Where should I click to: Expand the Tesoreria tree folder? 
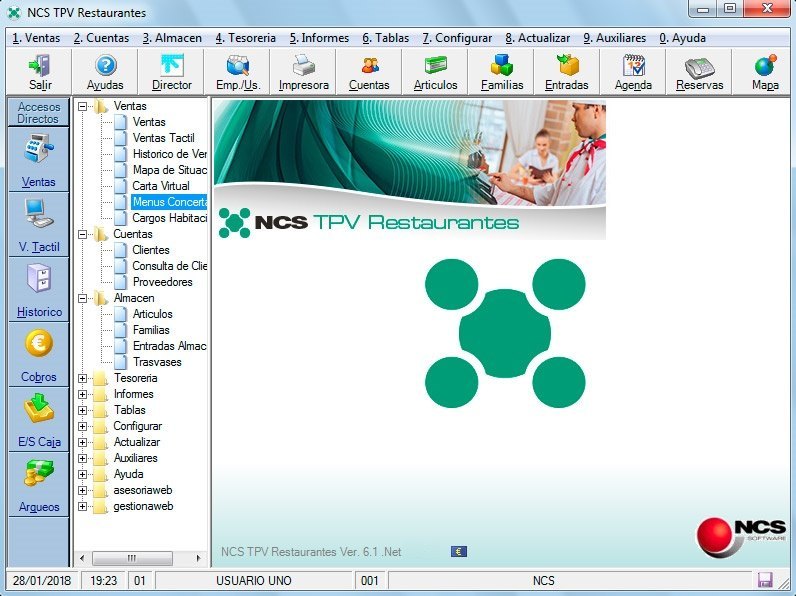tap(83, 378)
